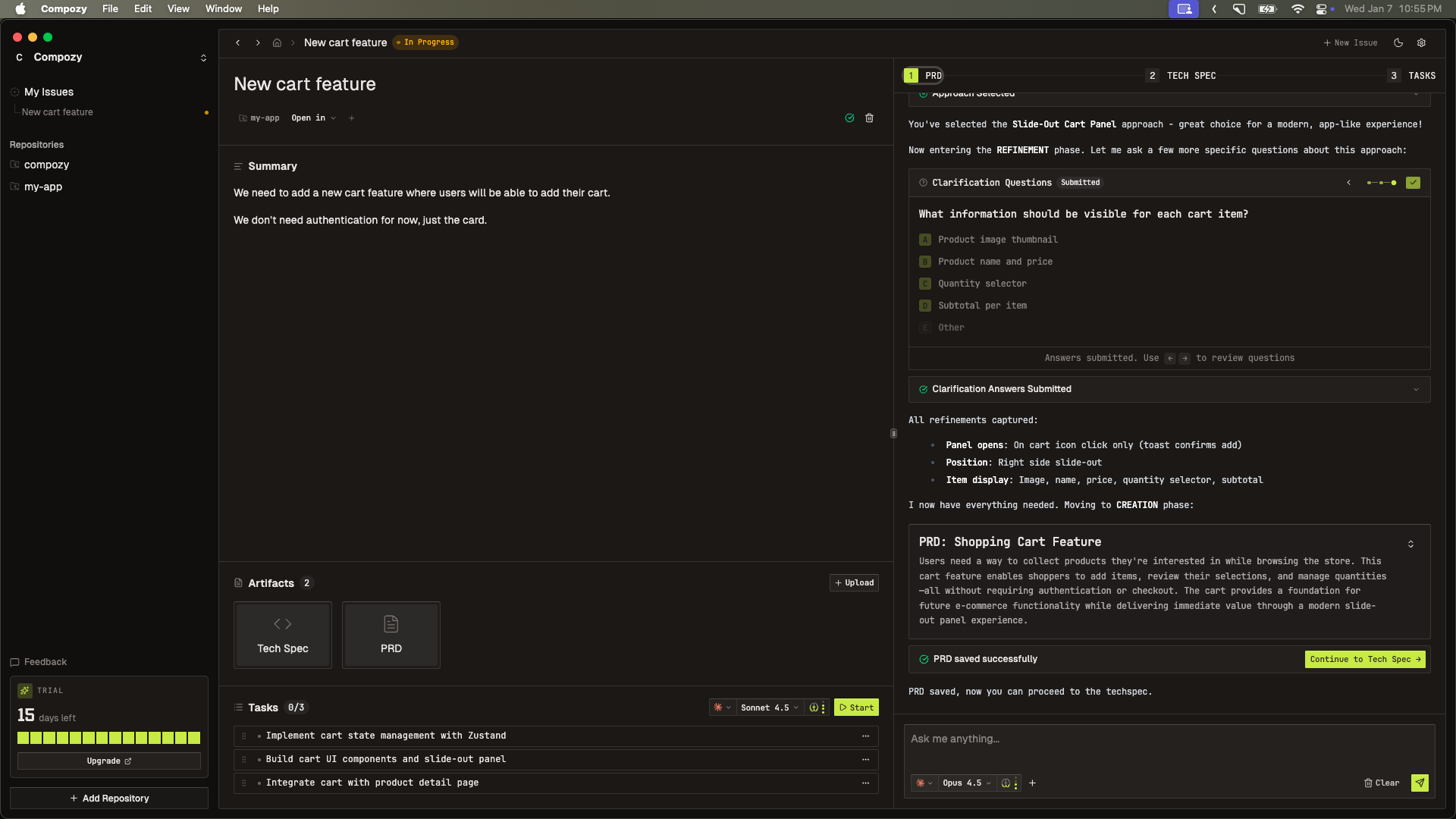Click the trial days-left progress bar
This screenshot has height=819, width=1456.
(x=108, y=737)
